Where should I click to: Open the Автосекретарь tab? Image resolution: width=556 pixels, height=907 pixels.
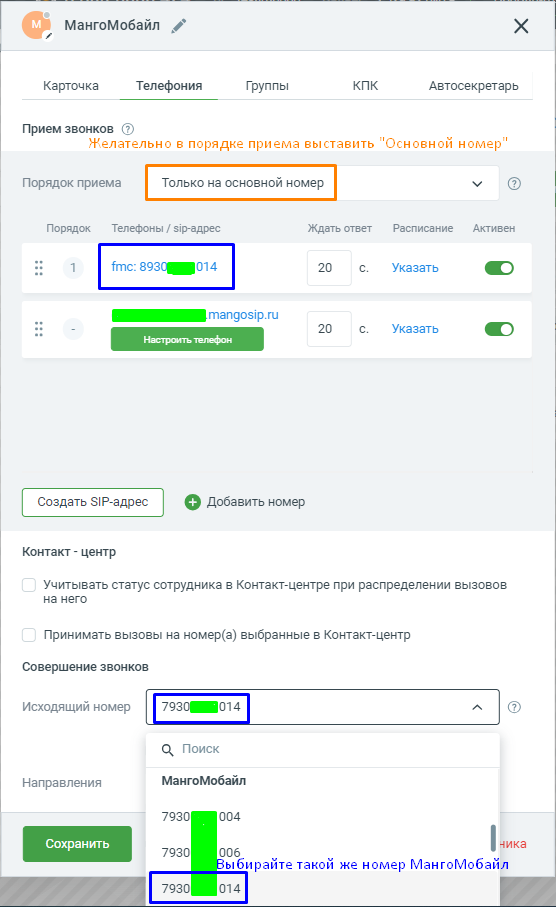pyautogui.click(x=473, y=86)
